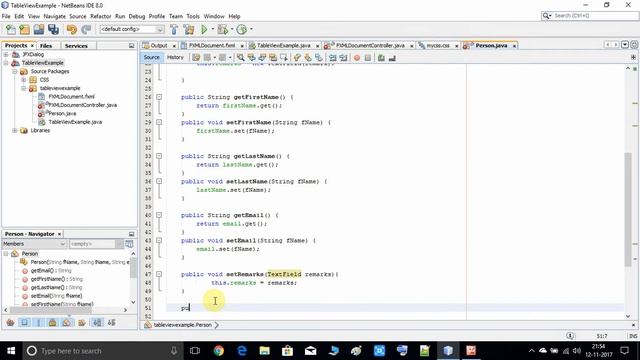Close the Output tab
This screenshot has width=640, height=360.
[x=174, y=46]
